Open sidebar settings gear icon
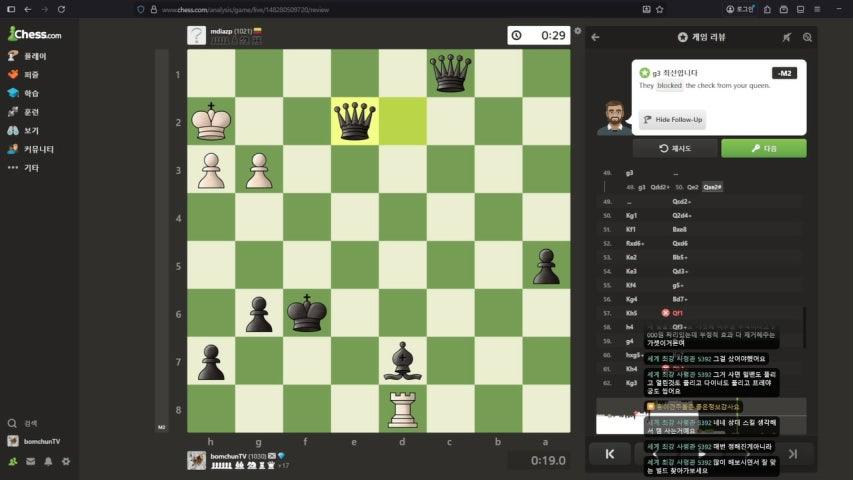 coord(66,461)
